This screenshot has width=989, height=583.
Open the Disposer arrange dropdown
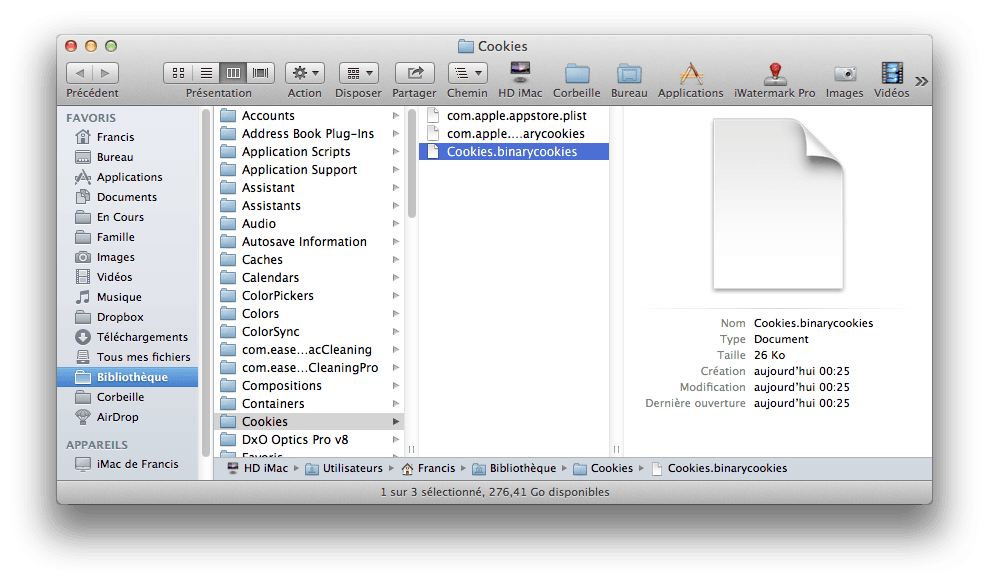click(358, 73)
